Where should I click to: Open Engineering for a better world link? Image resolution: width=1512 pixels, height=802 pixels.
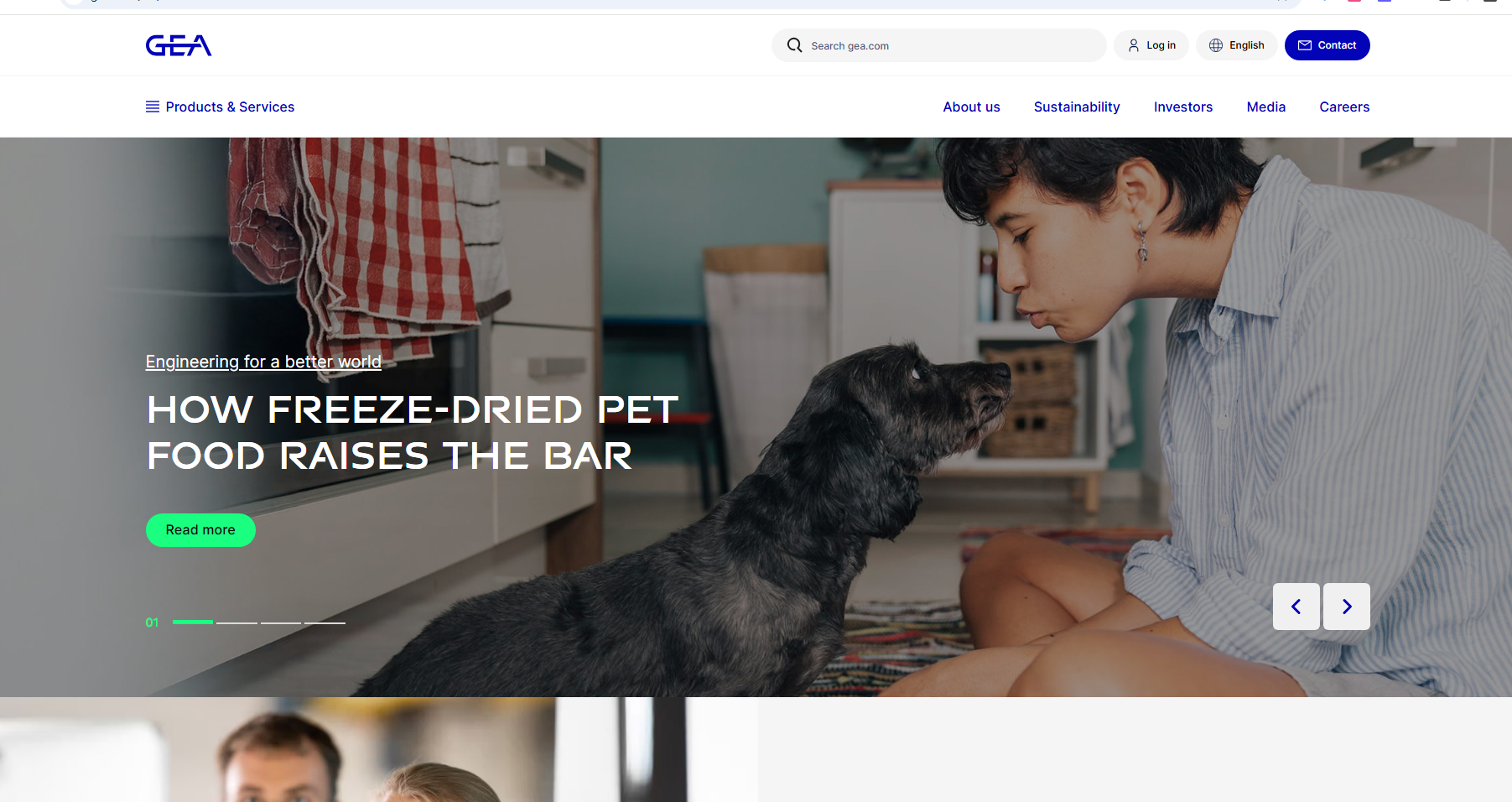coord(263,362)
